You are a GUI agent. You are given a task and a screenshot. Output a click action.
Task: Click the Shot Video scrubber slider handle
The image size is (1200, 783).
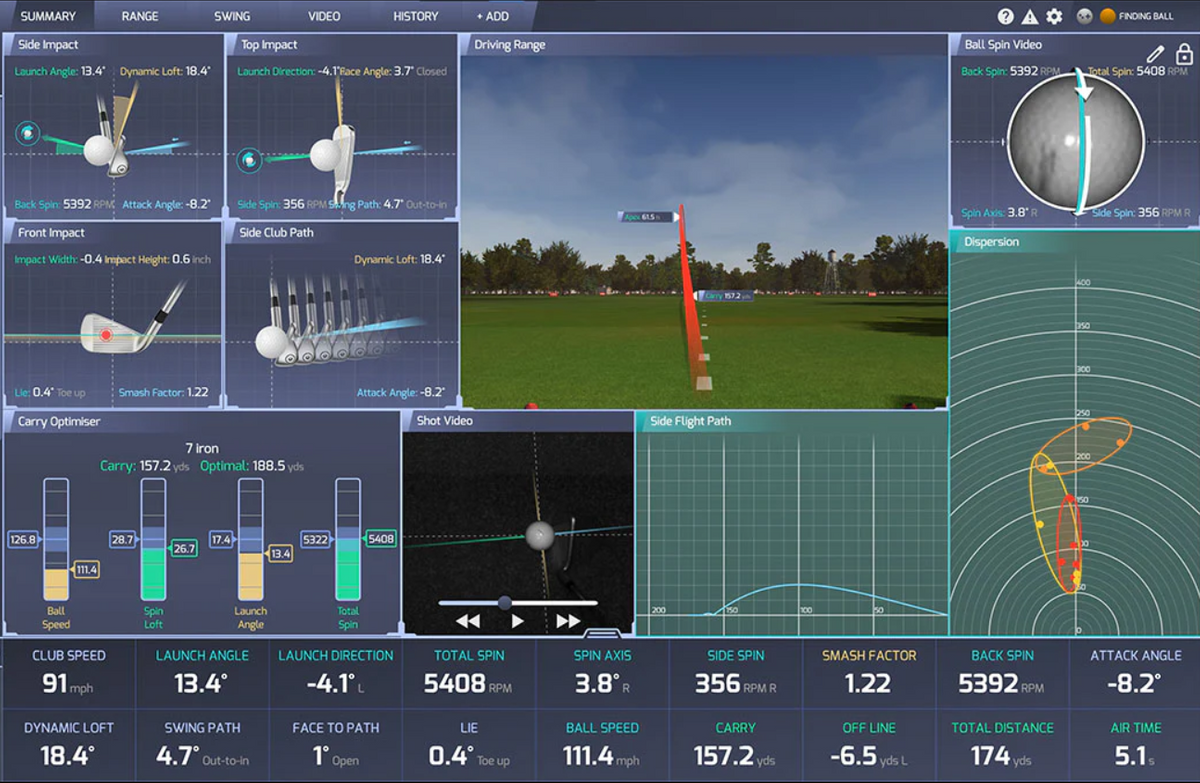click(x=505, y=602)
